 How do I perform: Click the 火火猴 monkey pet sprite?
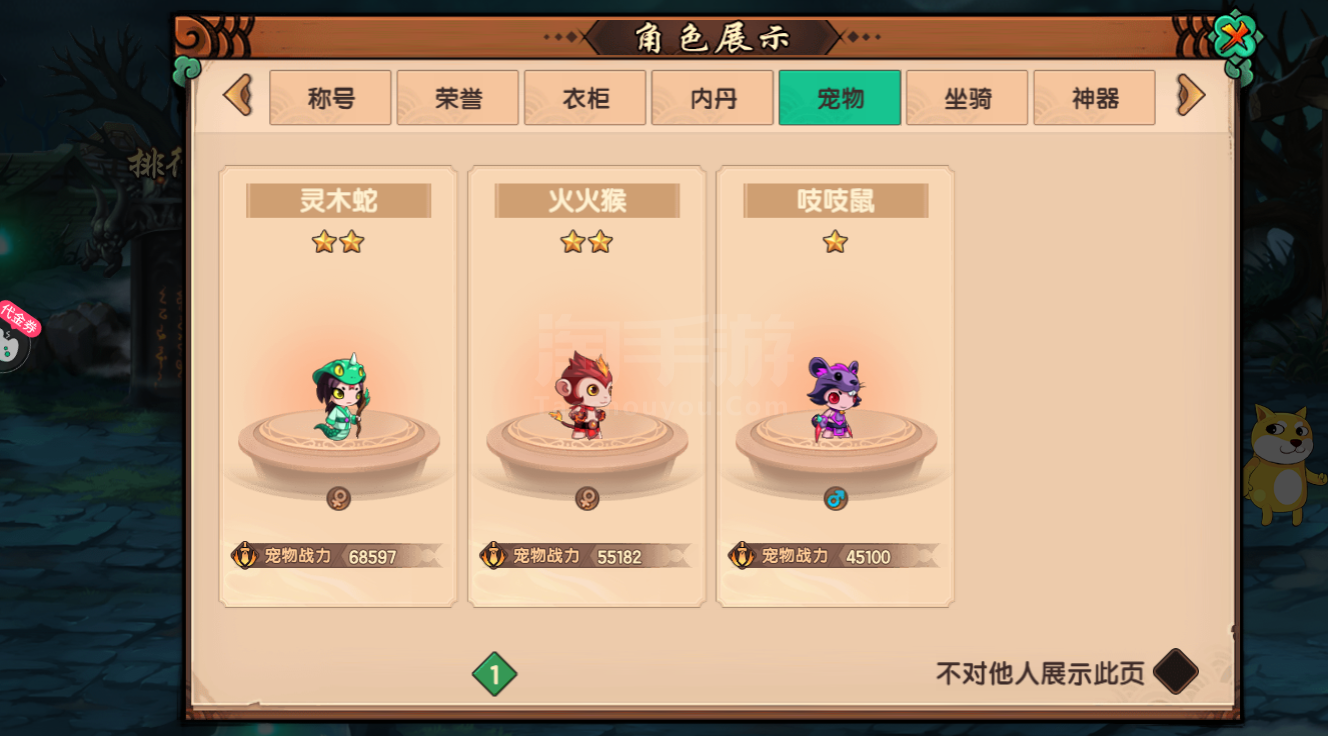coord(586,395)
